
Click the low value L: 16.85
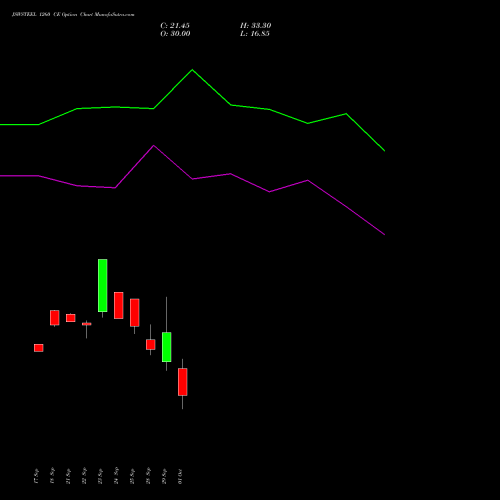click(x=255, y=34)
